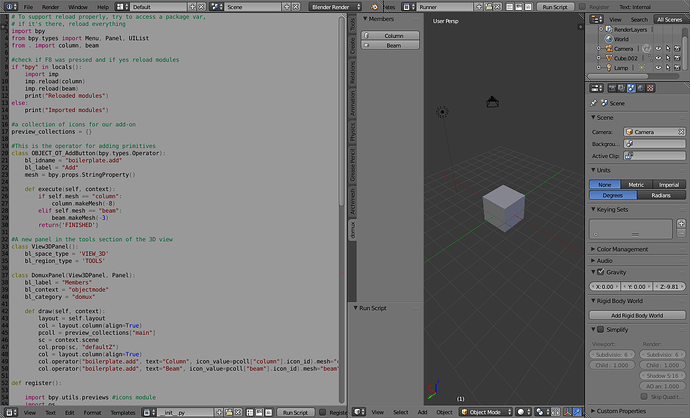Open the Help menu
Viewport: 690px width, 418px height.
pyautogui.click(x=103, y=7)
